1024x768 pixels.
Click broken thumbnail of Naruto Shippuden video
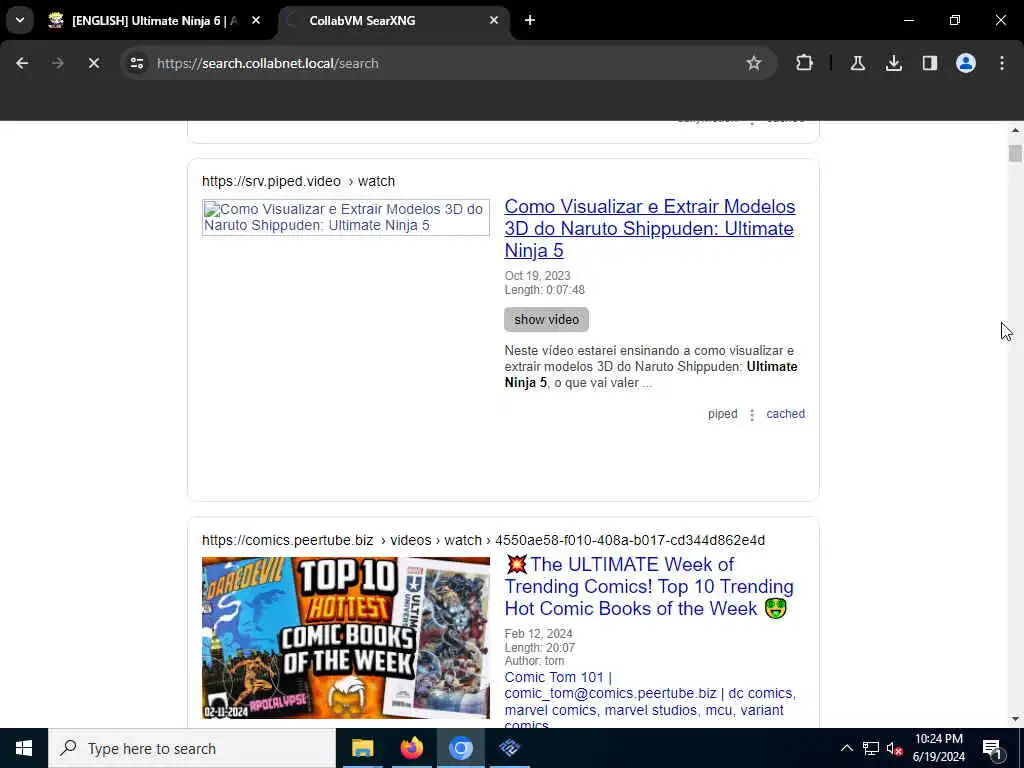pos(345,217)
